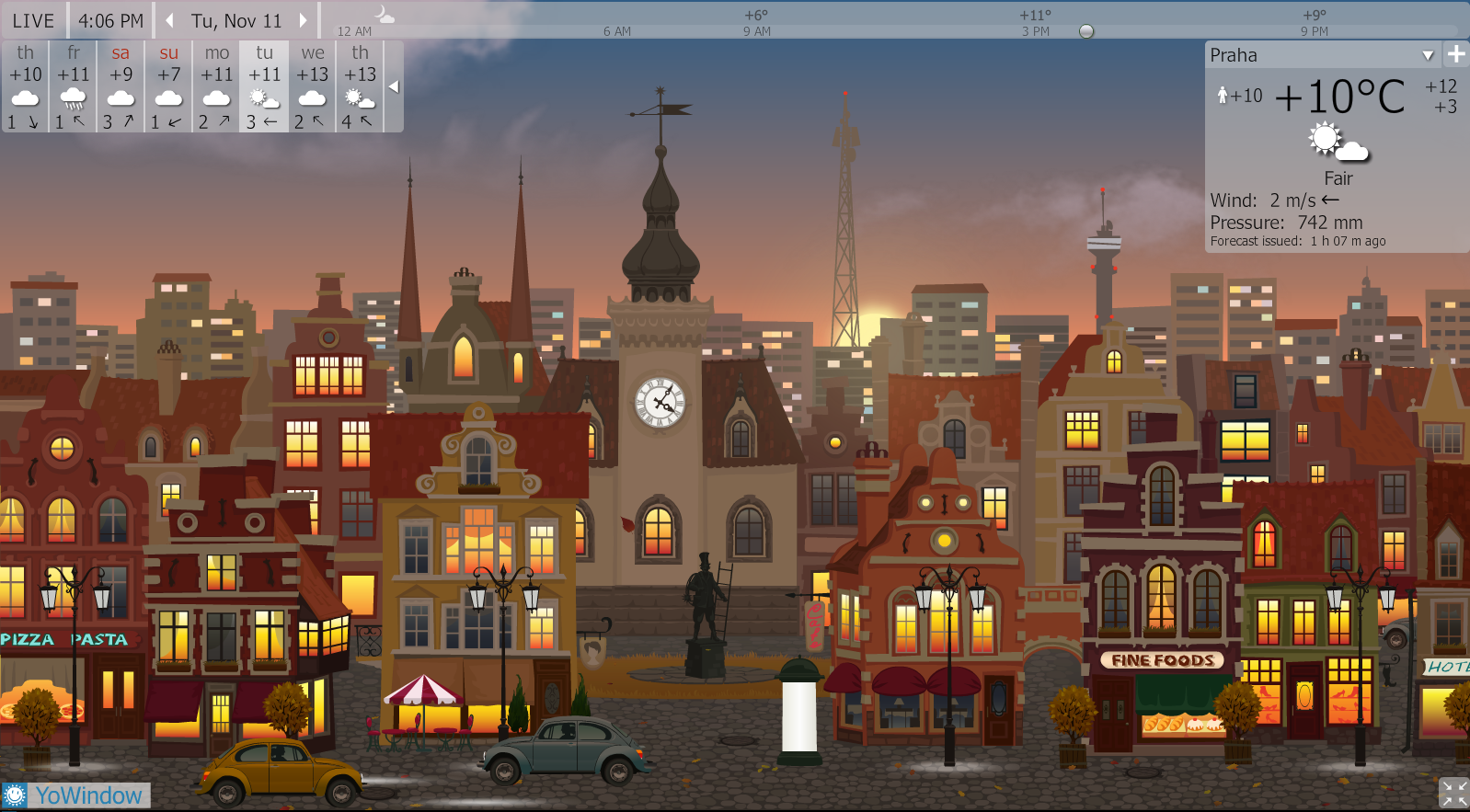Select Sunday +7 forecast day
The width and height of the screenshot is (1470, 812).
coord(168,86)
